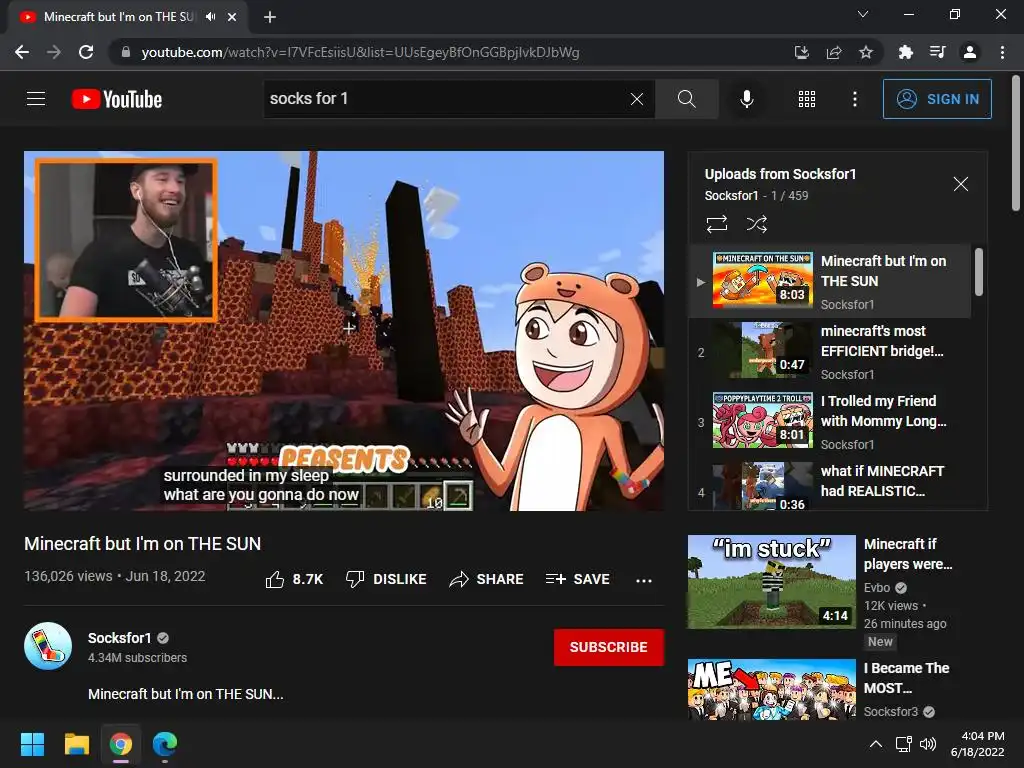Open the Socksfor3 channel link
The width and height of the screenshot is (1024, 768).
coord(891,712)
